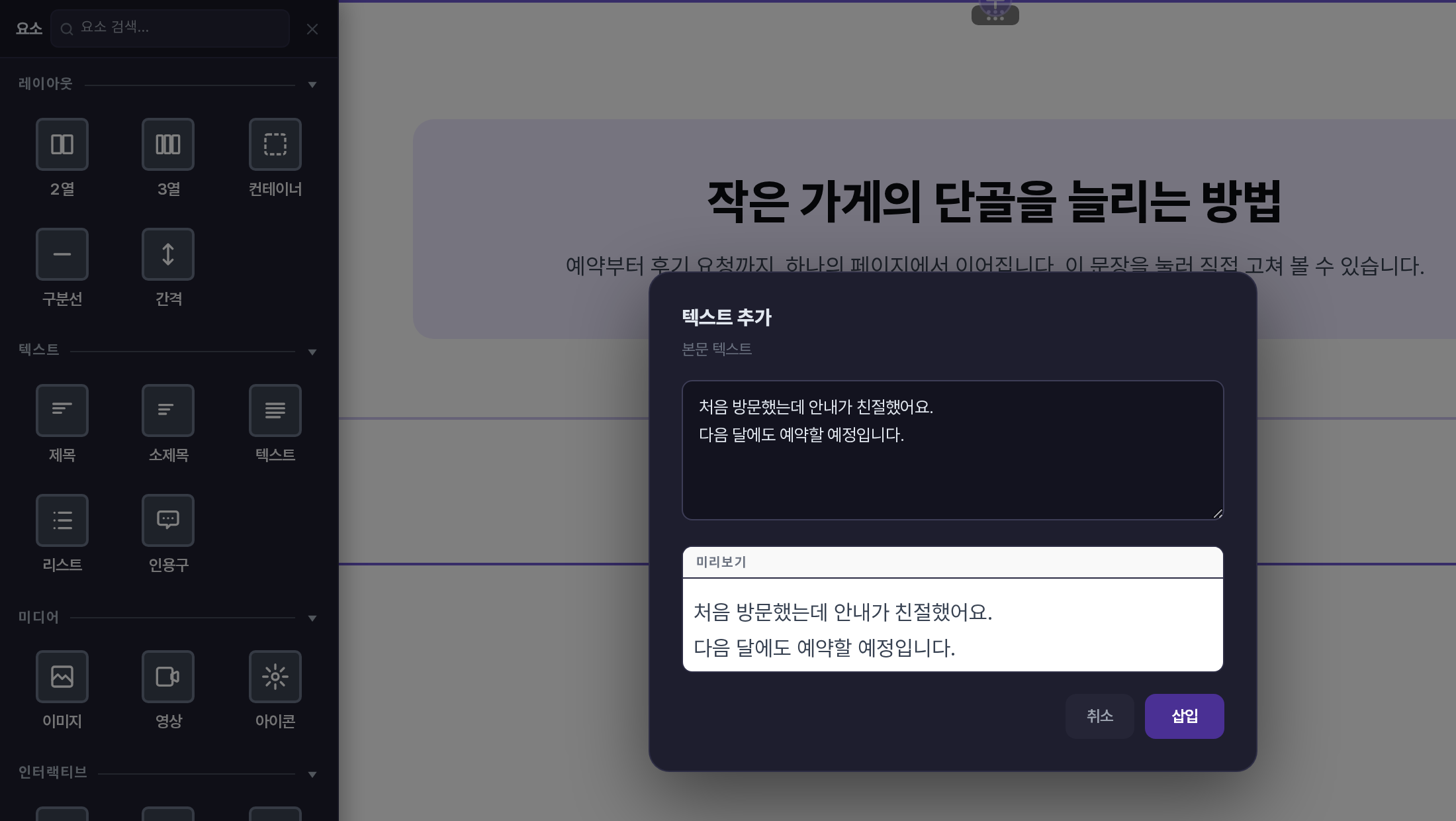The height and width of the screenshot is (821, 1456).
Task: Close the 요소 elements panel
Action: click(x=312, y=29)
